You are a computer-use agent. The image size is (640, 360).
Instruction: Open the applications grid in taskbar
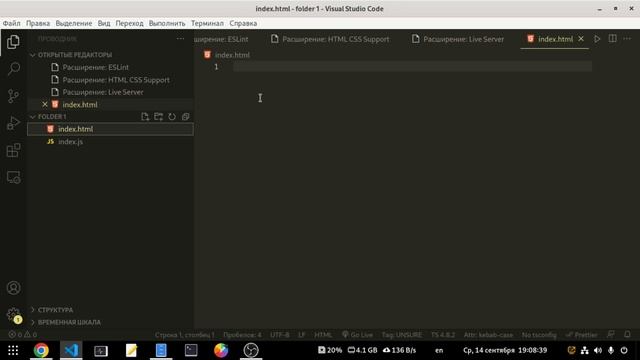click(x=13, y=350)
